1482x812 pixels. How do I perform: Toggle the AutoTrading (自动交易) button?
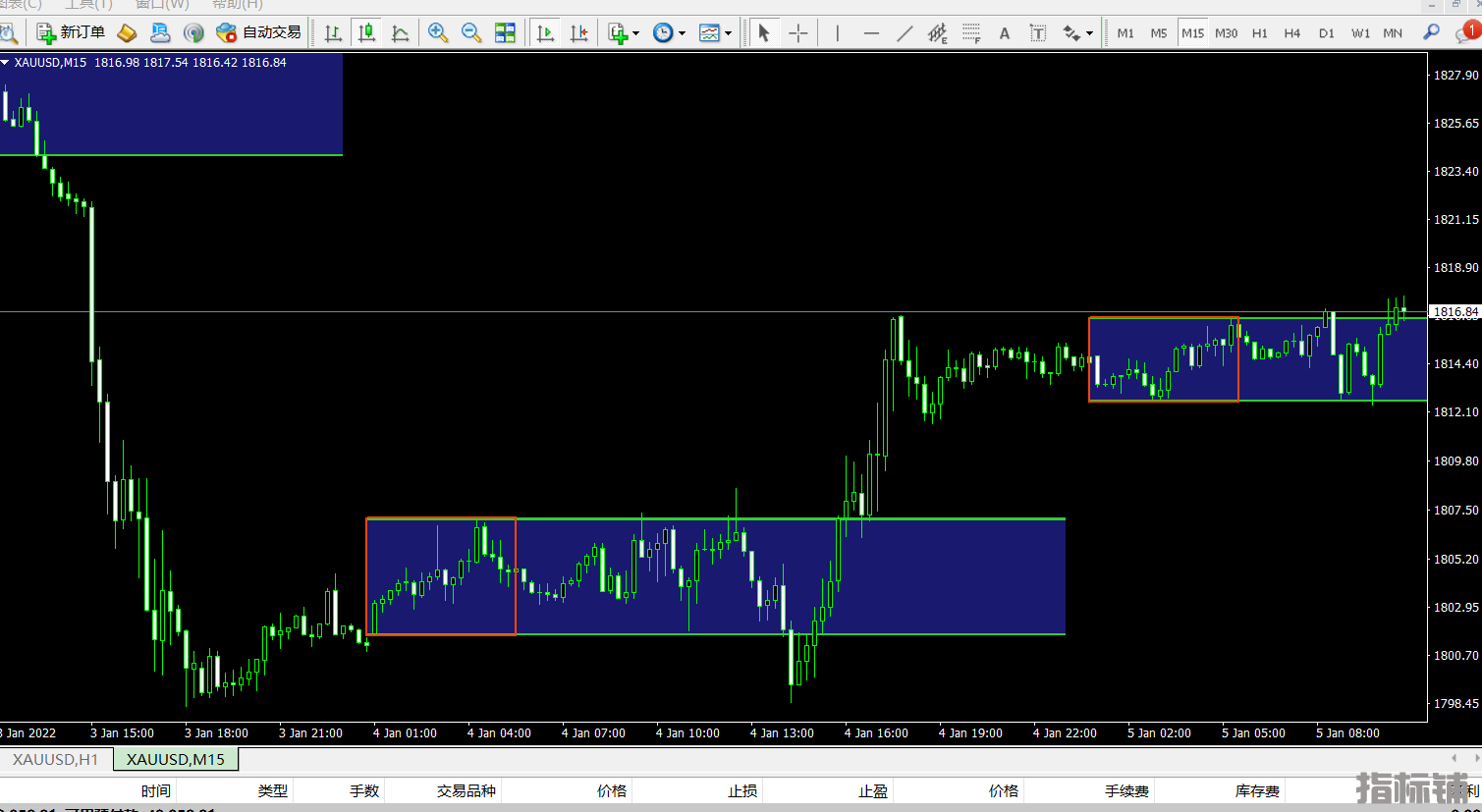click(x=259, y=32)
